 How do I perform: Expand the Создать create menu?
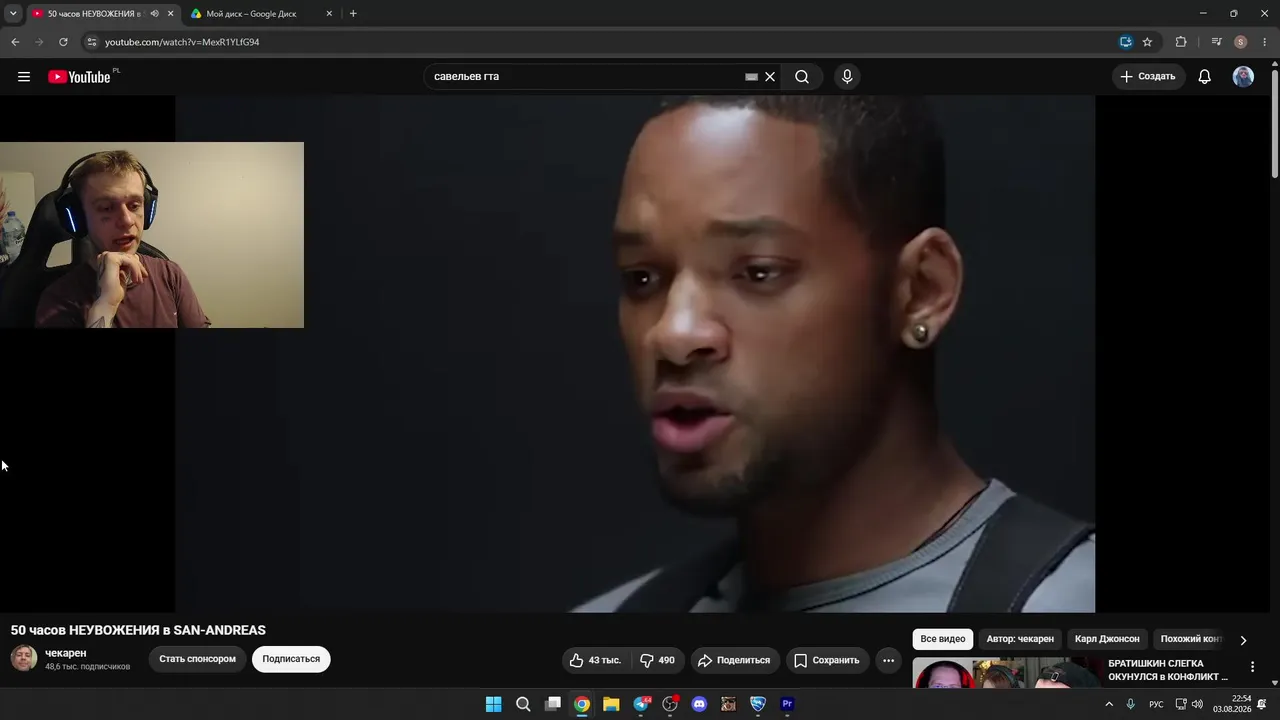[1149, 77]
